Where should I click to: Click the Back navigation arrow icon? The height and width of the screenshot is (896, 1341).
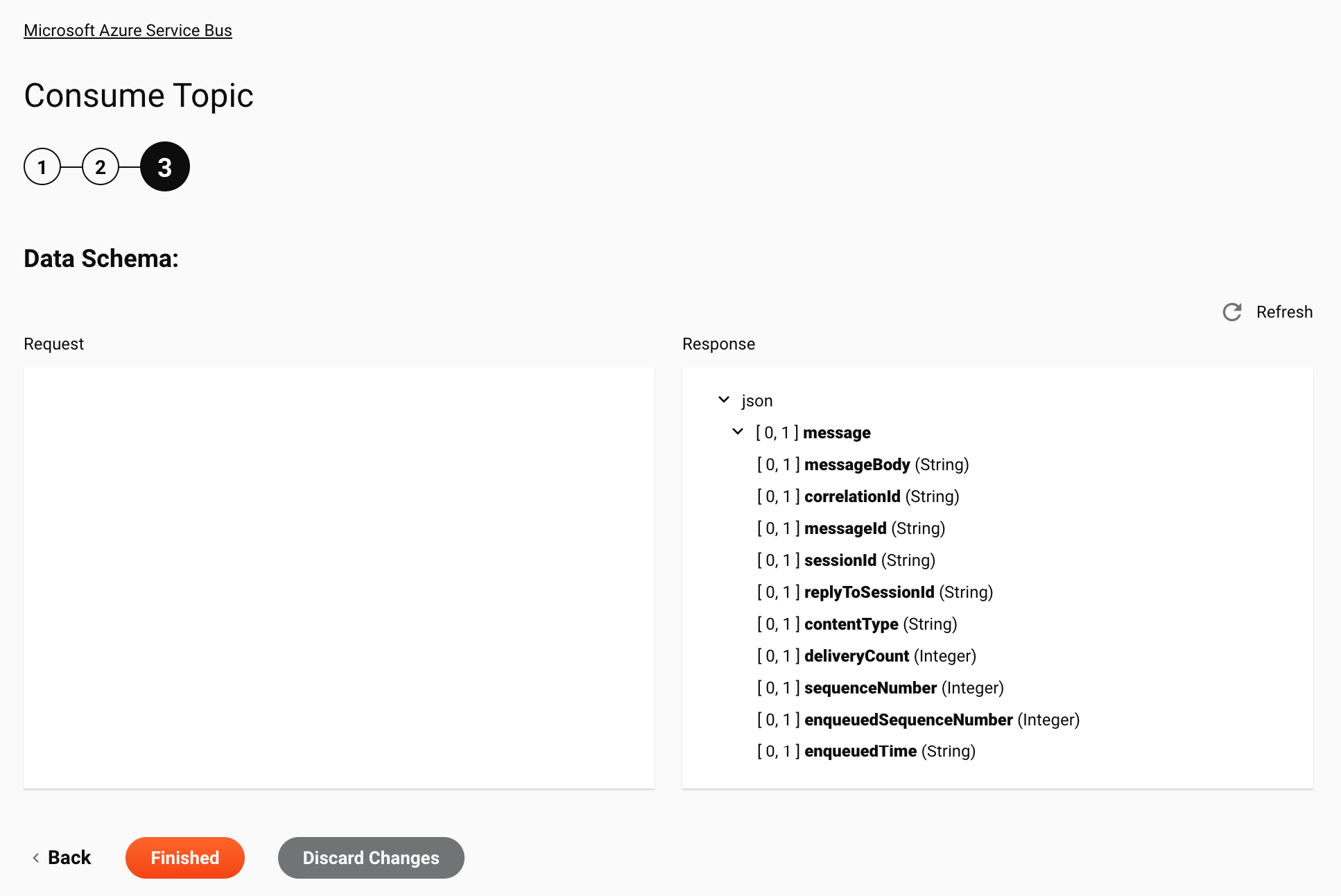36,858
